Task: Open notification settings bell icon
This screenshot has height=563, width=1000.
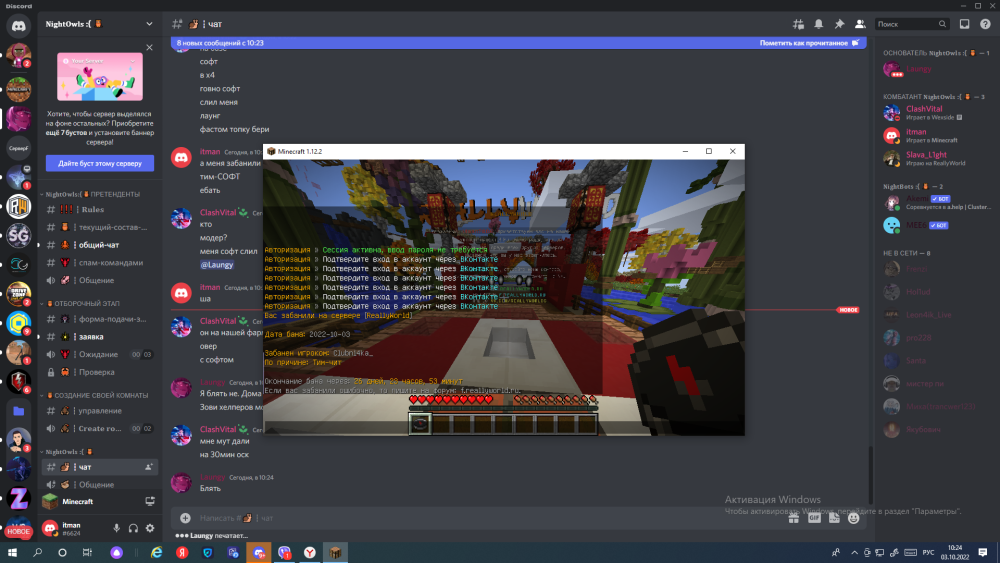Action: [x=818, y=24]
